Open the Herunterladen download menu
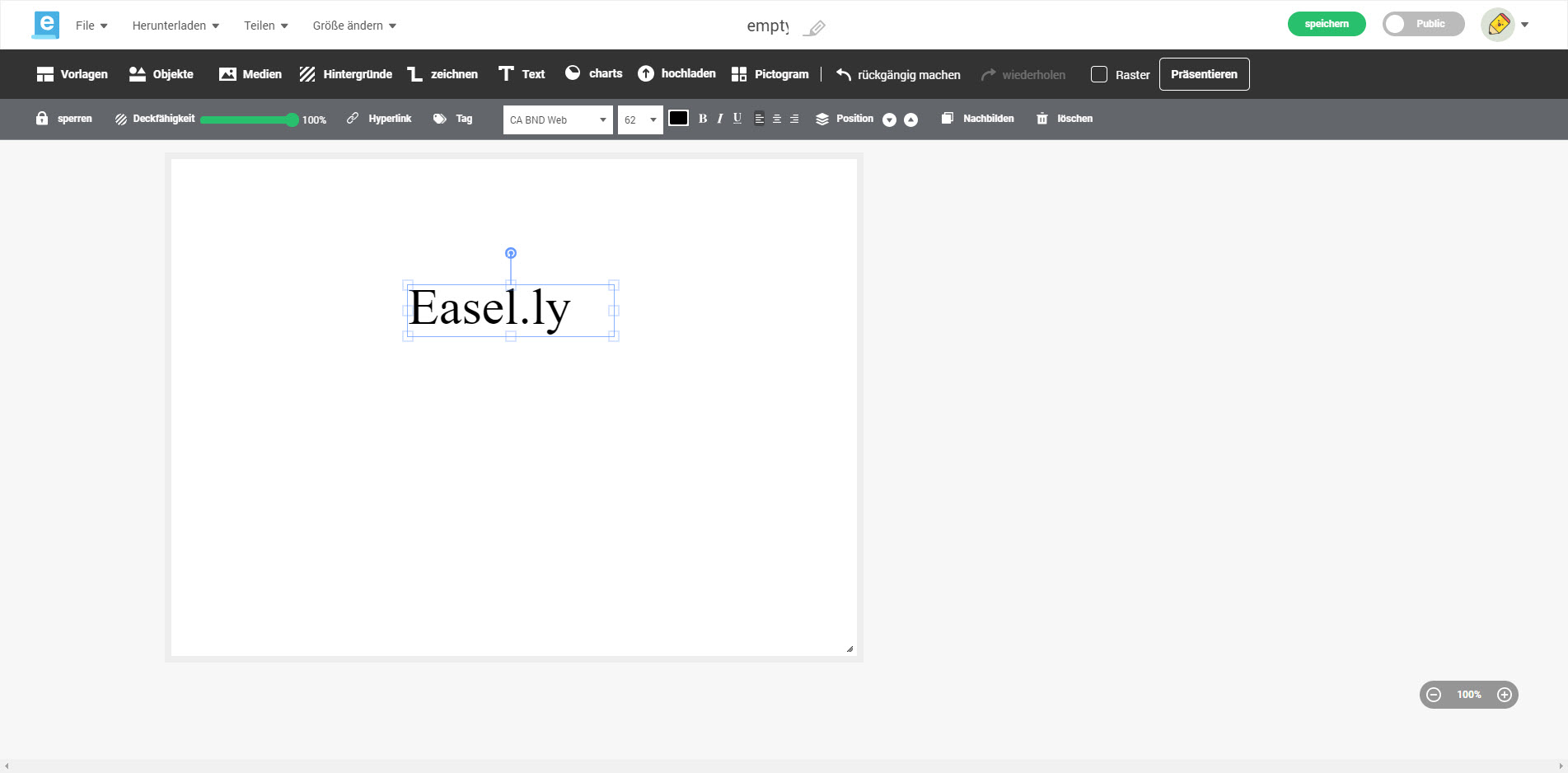 point(176,26)
